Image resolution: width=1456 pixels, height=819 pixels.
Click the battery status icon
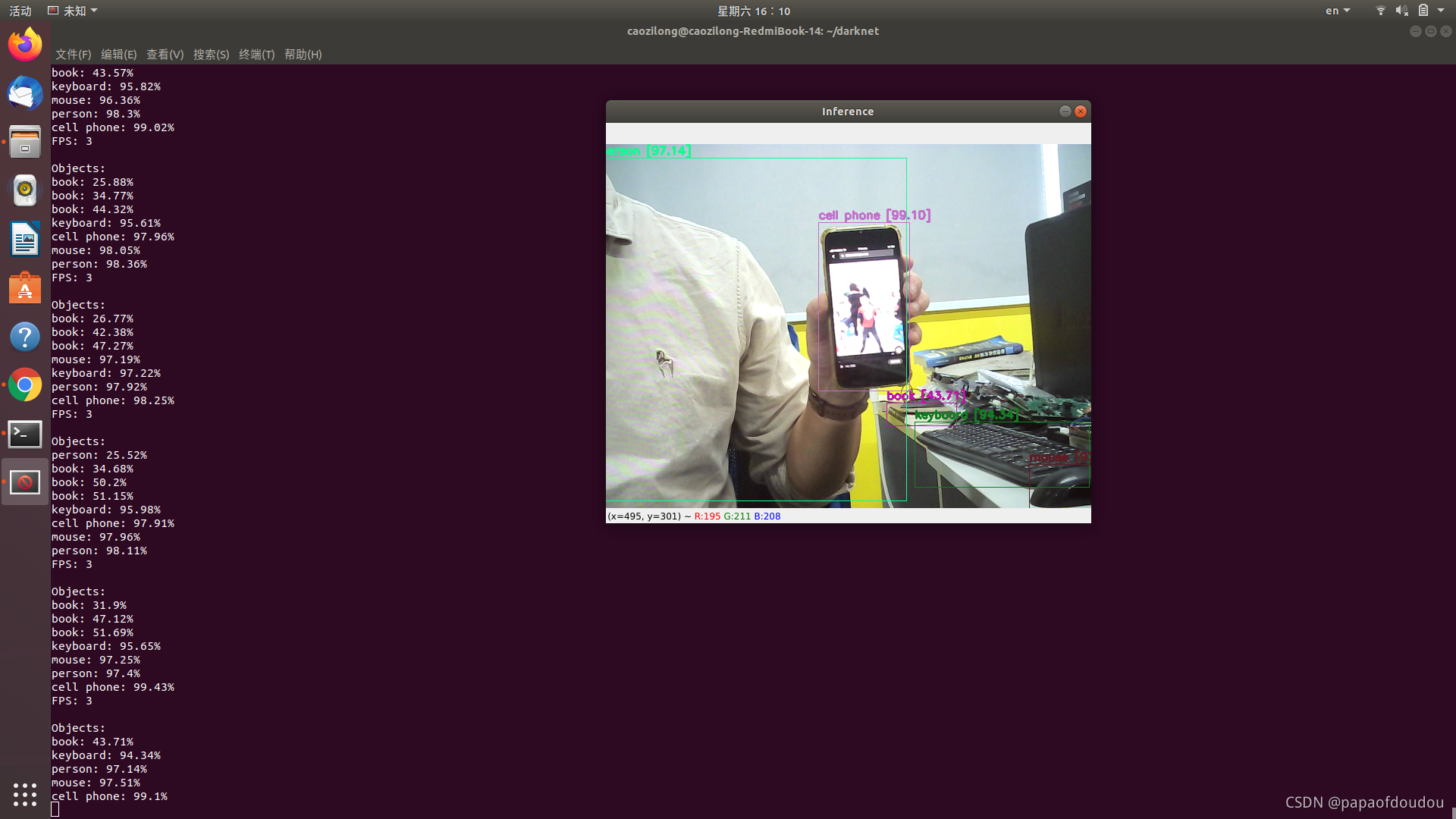coord(1423,11)
